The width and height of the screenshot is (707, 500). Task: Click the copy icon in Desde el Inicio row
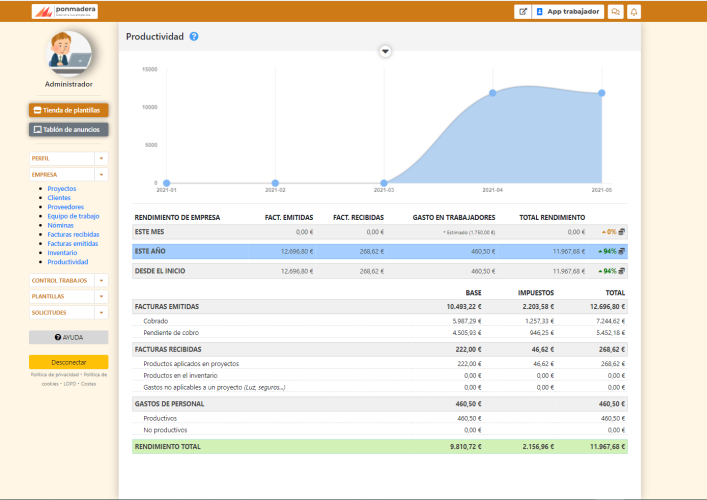pos(622,271)
